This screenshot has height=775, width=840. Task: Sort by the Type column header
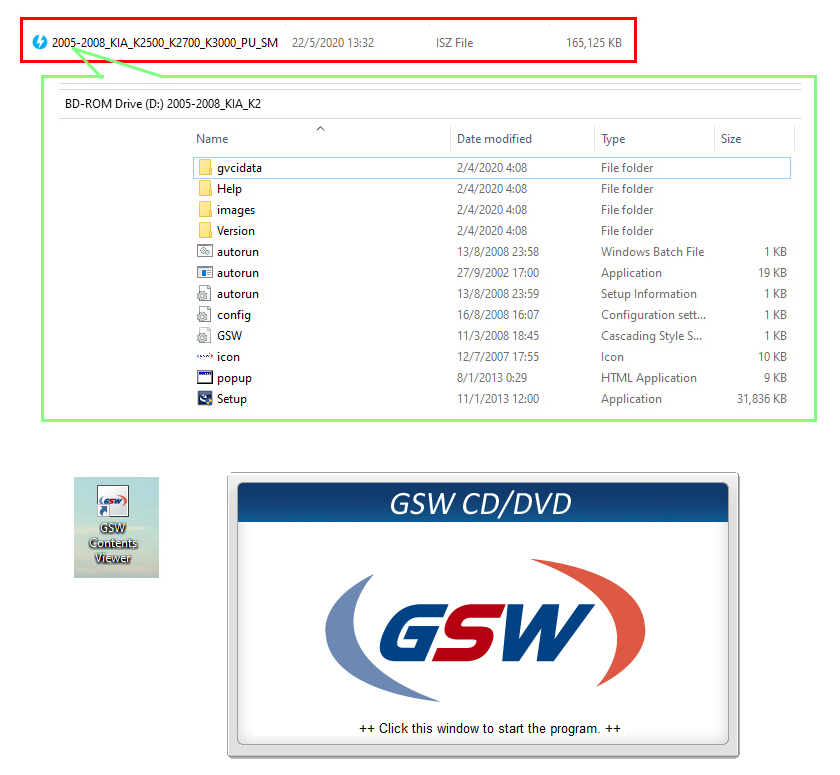point(613,139)
